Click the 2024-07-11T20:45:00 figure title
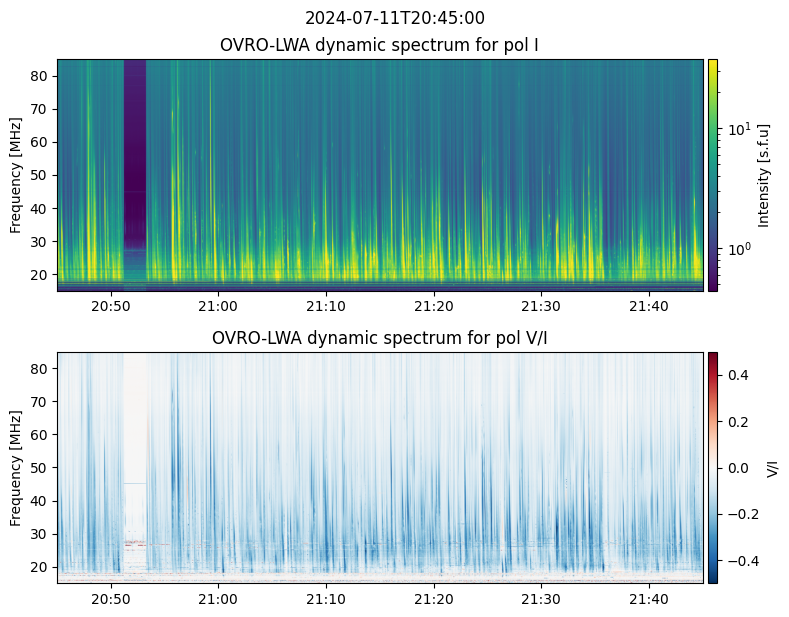Image resolution: width=789 pixels, height=617 pixels. pyautogui.click(x=394, y=18)
